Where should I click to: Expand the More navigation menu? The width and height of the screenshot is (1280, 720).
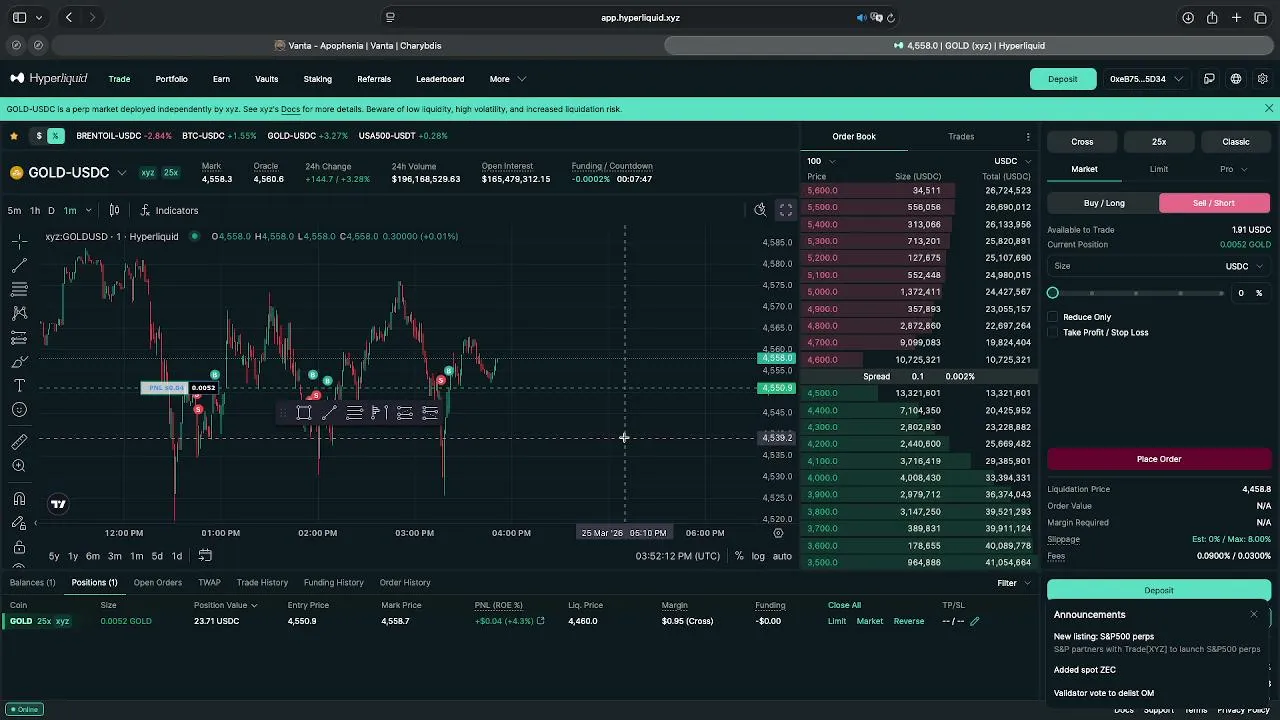(508, 79)
